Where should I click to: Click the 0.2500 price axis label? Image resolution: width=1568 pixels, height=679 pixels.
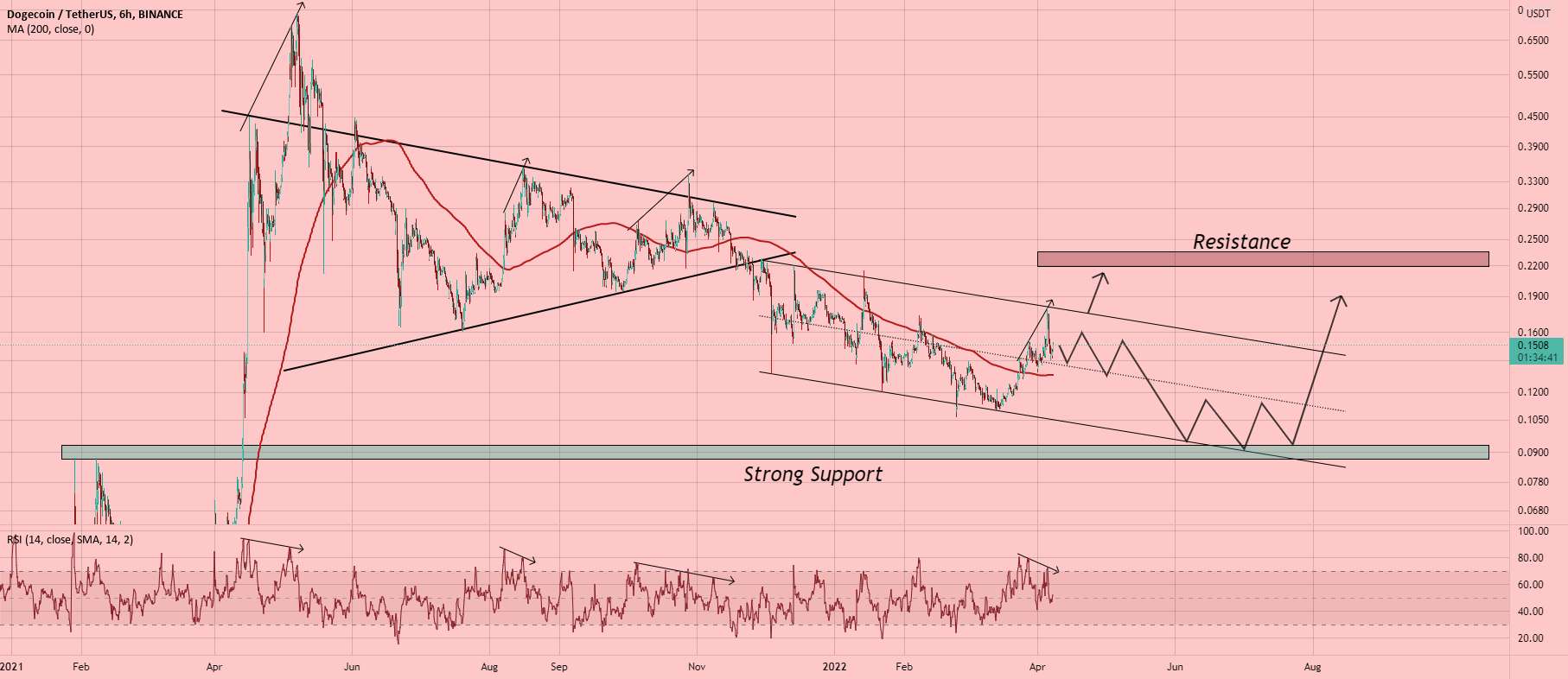pos(1533,239)
